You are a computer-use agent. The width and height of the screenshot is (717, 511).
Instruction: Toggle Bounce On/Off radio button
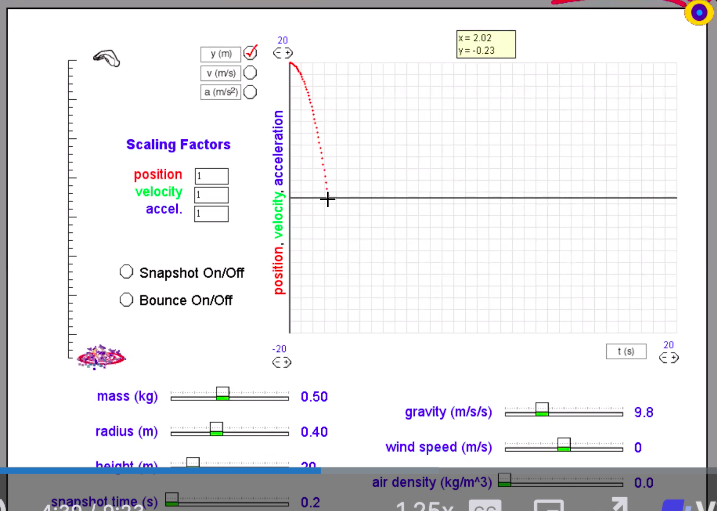click(x=126, y=299)
